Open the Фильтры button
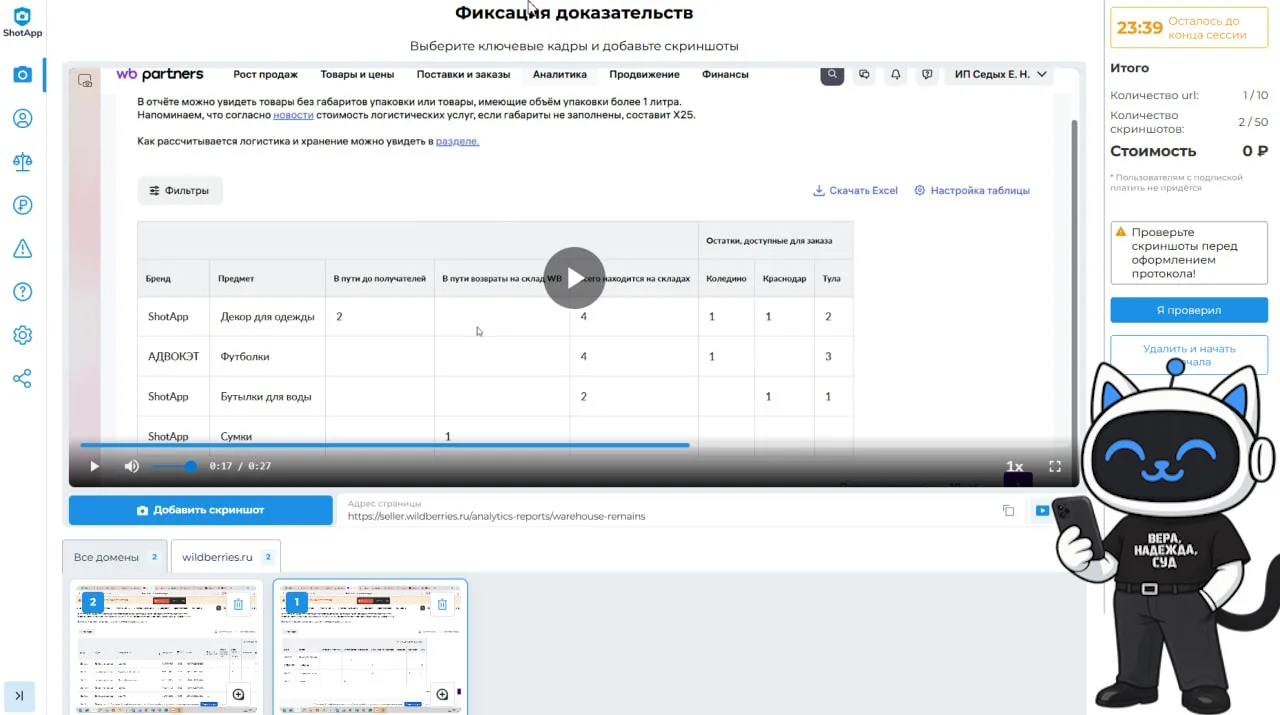 click(x=180, y=190)
